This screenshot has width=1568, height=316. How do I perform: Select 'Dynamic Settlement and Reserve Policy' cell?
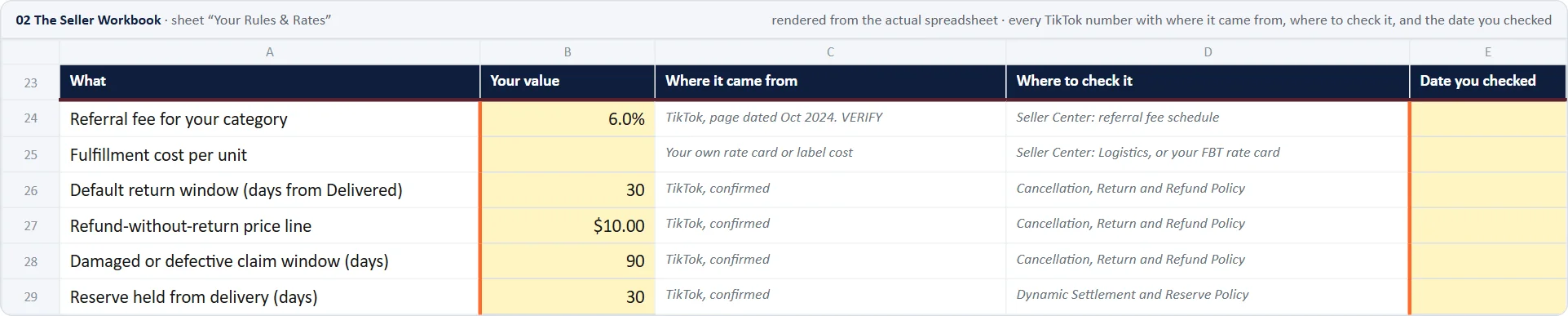[x=1208, y=296]
